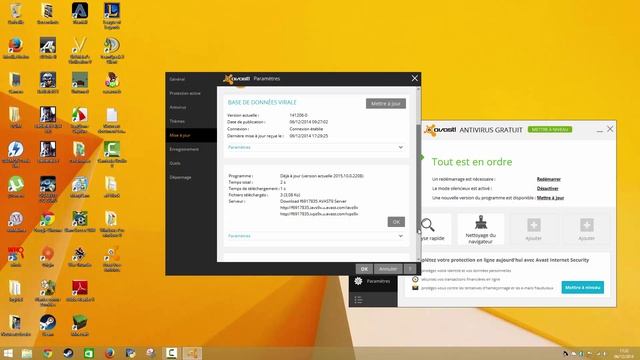Open Steam from the taskbar
This screenshot has width=640, height=360.
pos(68,353)
